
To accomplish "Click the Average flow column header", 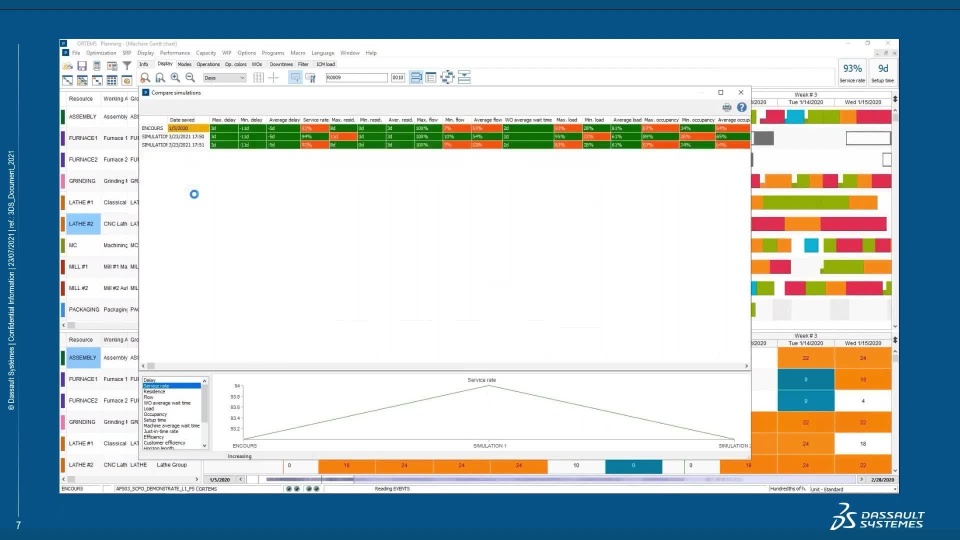I will (487, 120).
